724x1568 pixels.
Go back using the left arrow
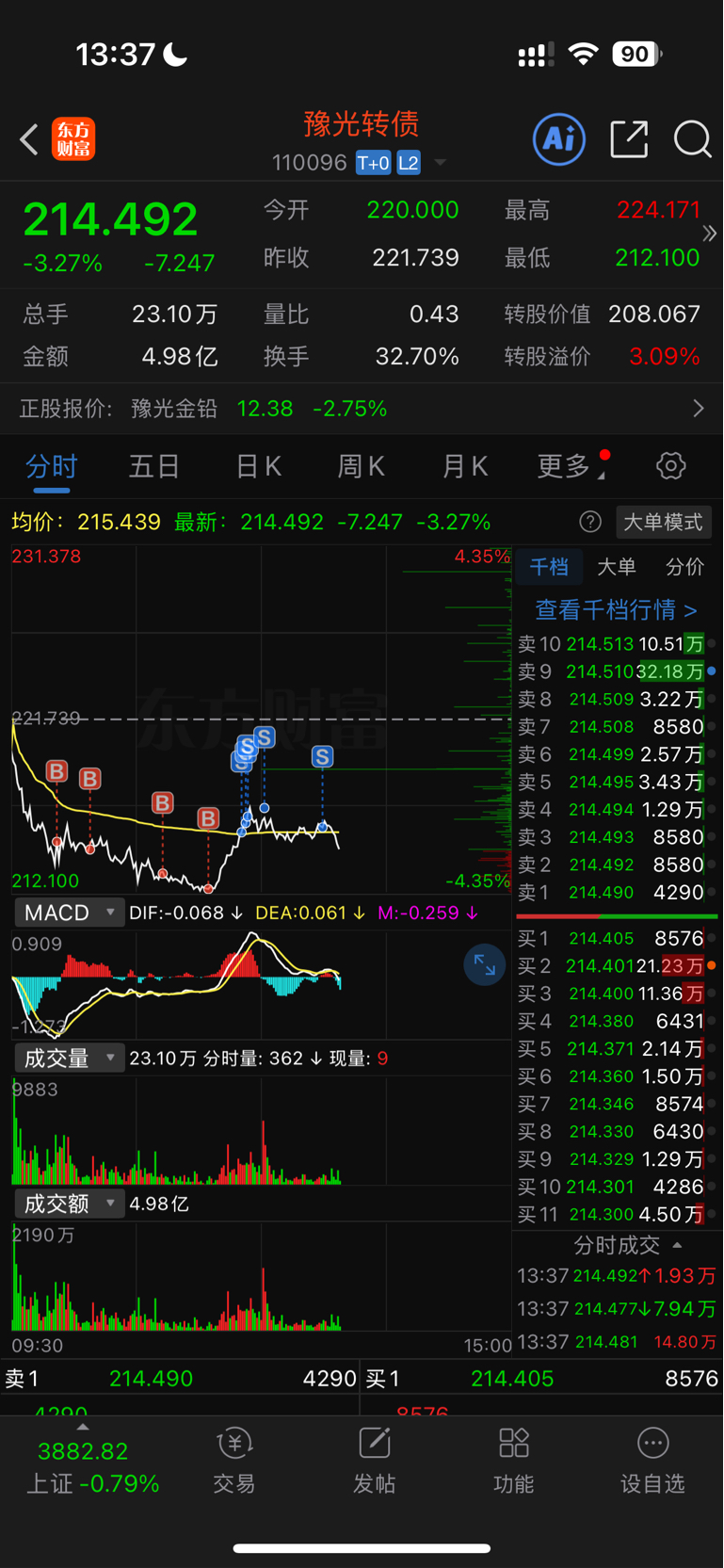(29, 140)
